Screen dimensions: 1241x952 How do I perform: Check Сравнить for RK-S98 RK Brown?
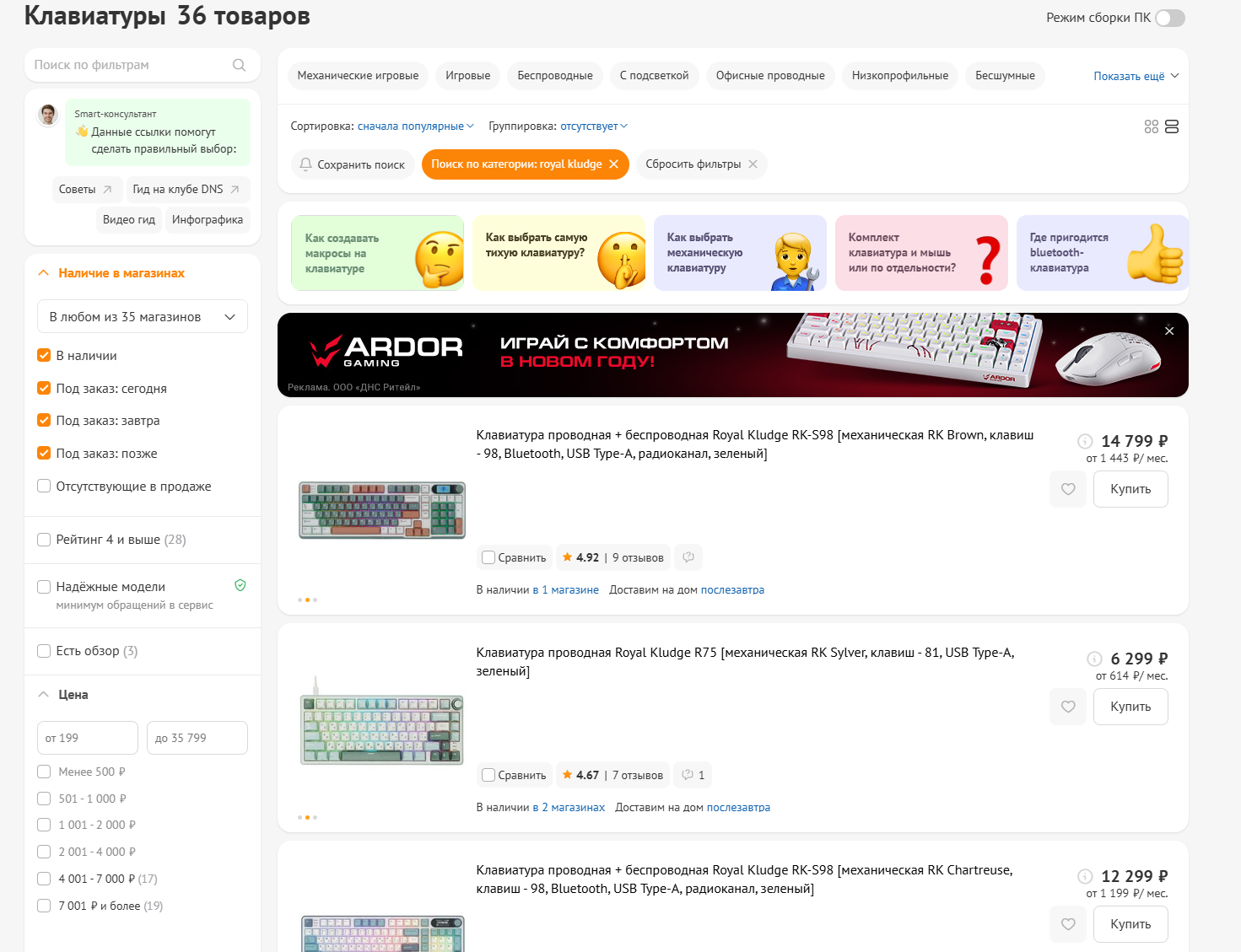(488, 557)
